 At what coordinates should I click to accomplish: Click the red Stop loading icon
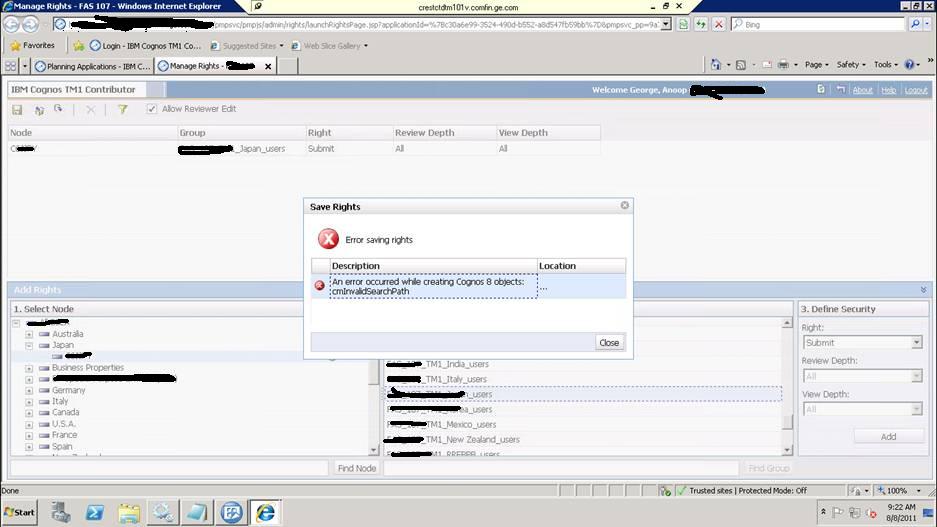[719, 24]
